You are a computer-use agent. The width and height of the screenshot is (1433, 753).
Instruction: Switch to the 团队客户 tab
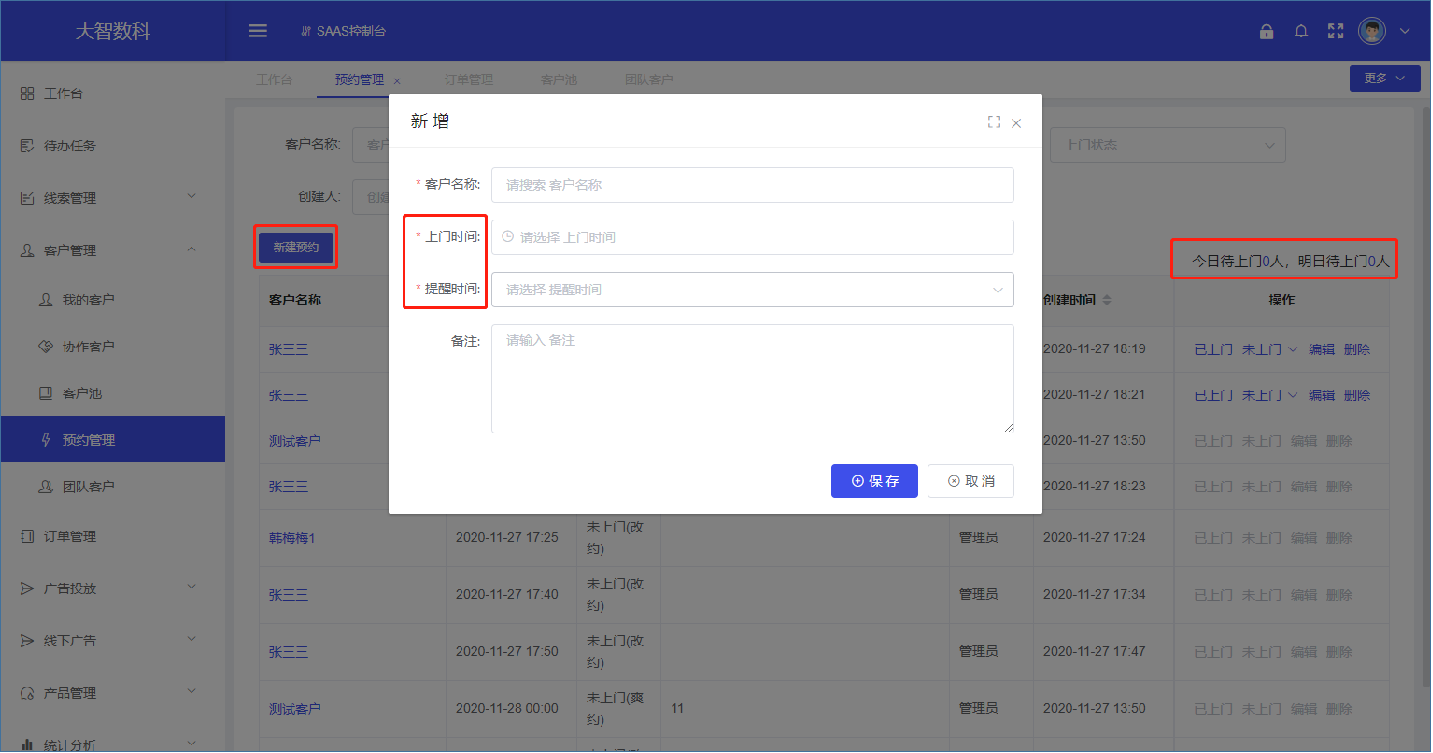[649, 79]
